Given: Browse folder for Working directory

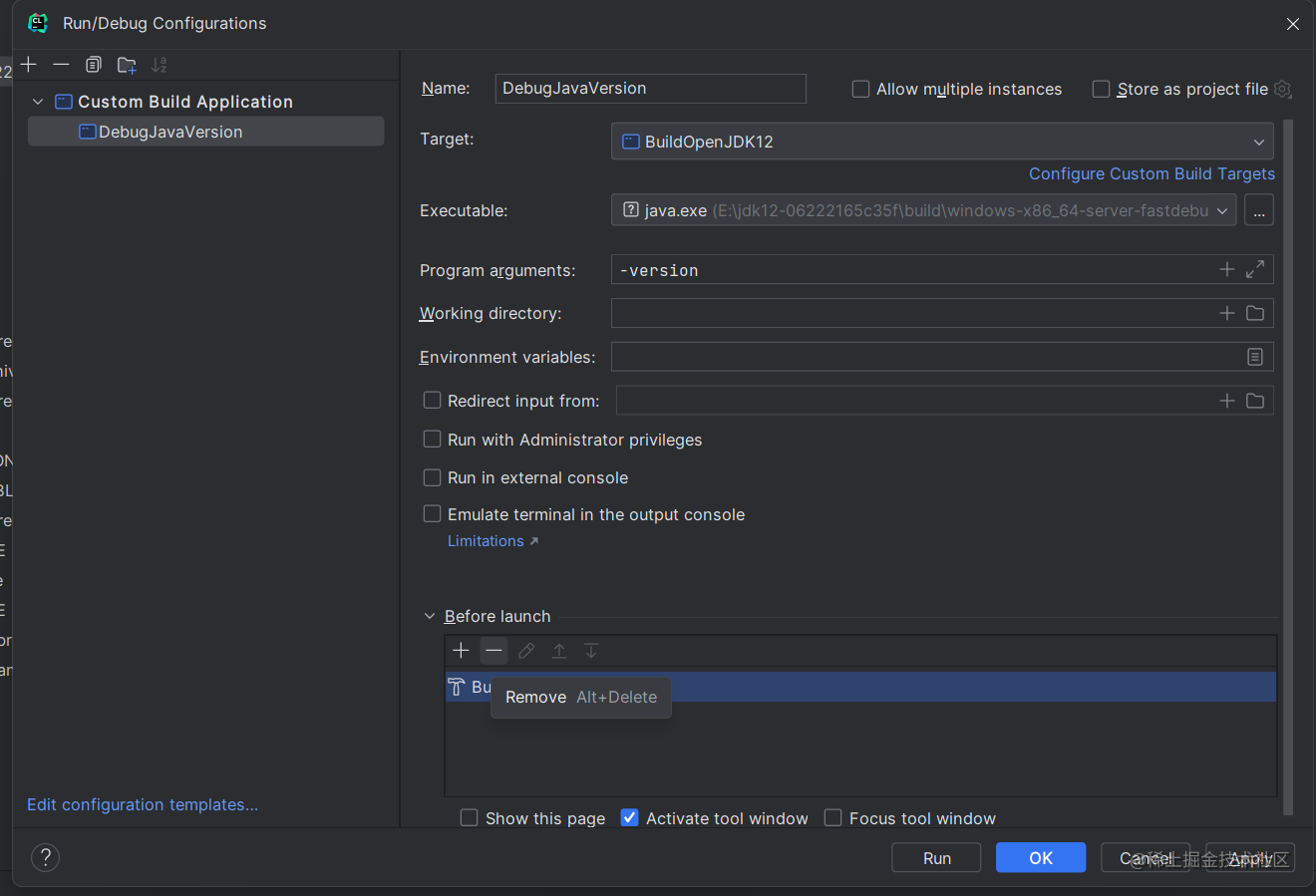Looking at the screenshot, I should pos(1255,313).
